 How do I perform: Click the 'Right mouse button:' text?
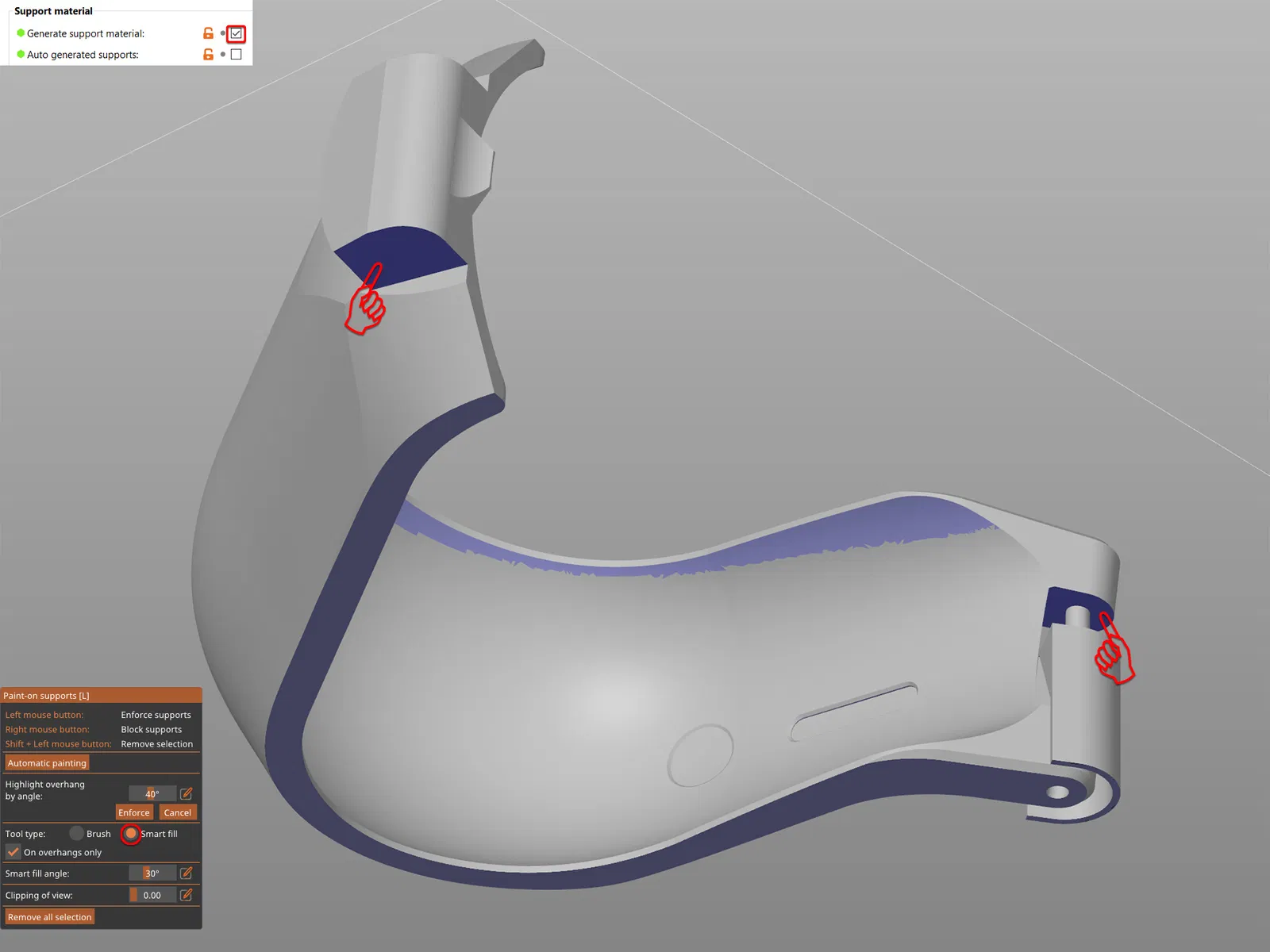pos(48,729)
